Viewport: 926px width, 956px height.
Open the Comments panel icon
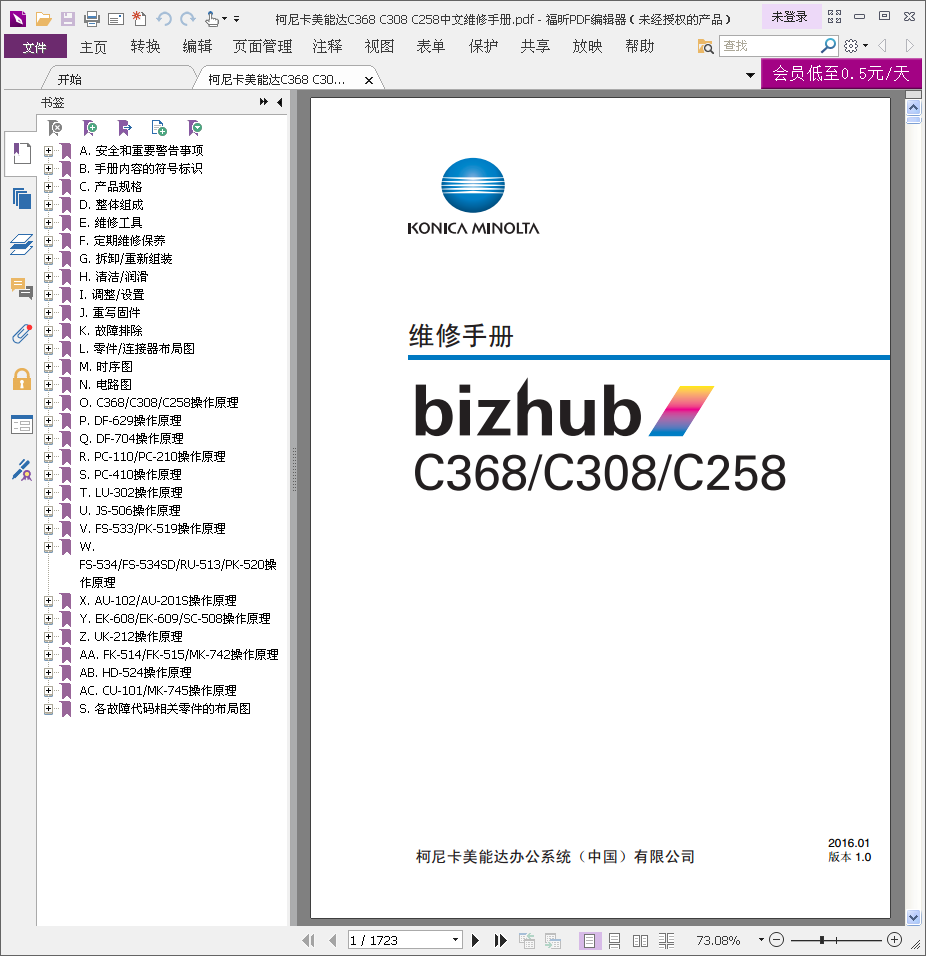pyautogui.click(x=22, y=288)
